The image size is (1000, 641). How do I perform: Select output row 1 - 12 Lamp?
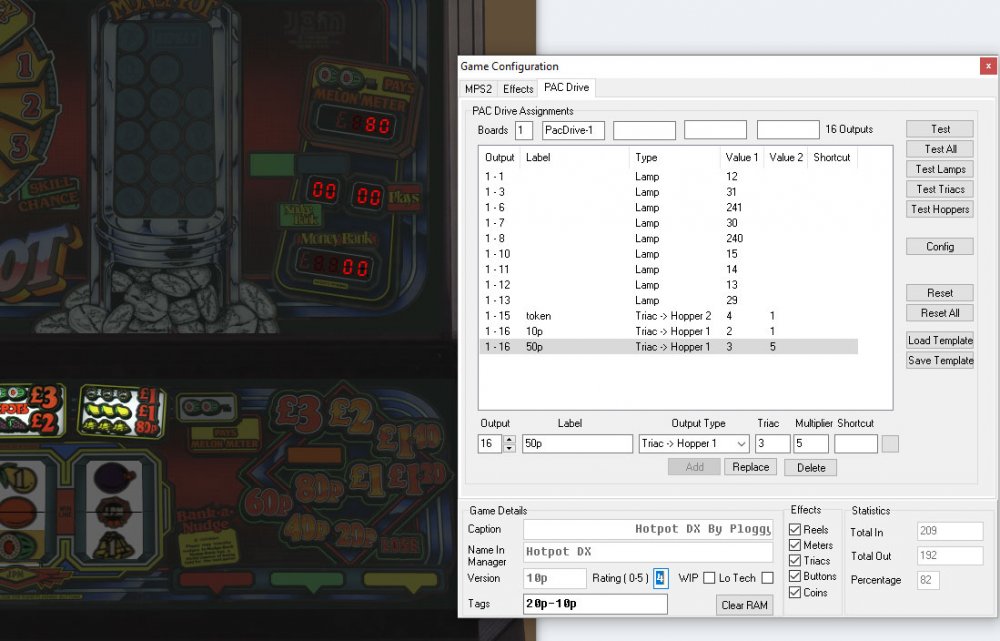[668, 284]
